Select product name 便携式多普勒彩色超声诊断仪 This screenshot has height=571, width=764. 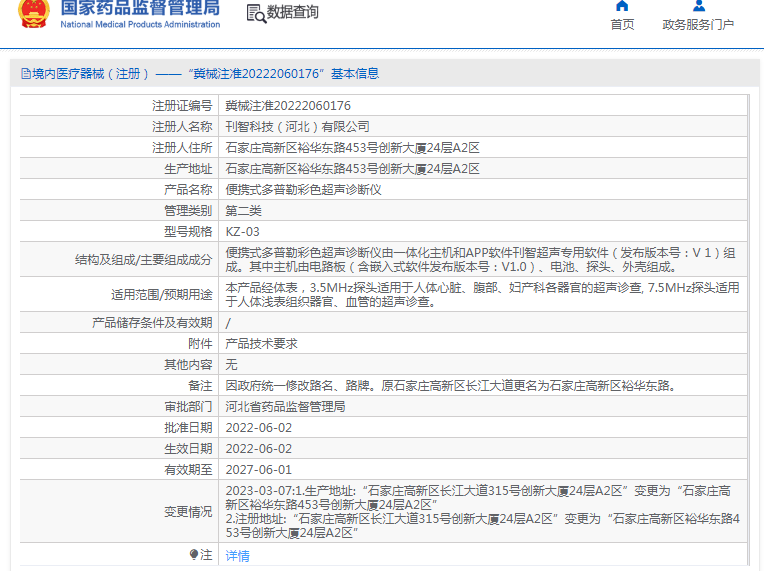[303, 190]
